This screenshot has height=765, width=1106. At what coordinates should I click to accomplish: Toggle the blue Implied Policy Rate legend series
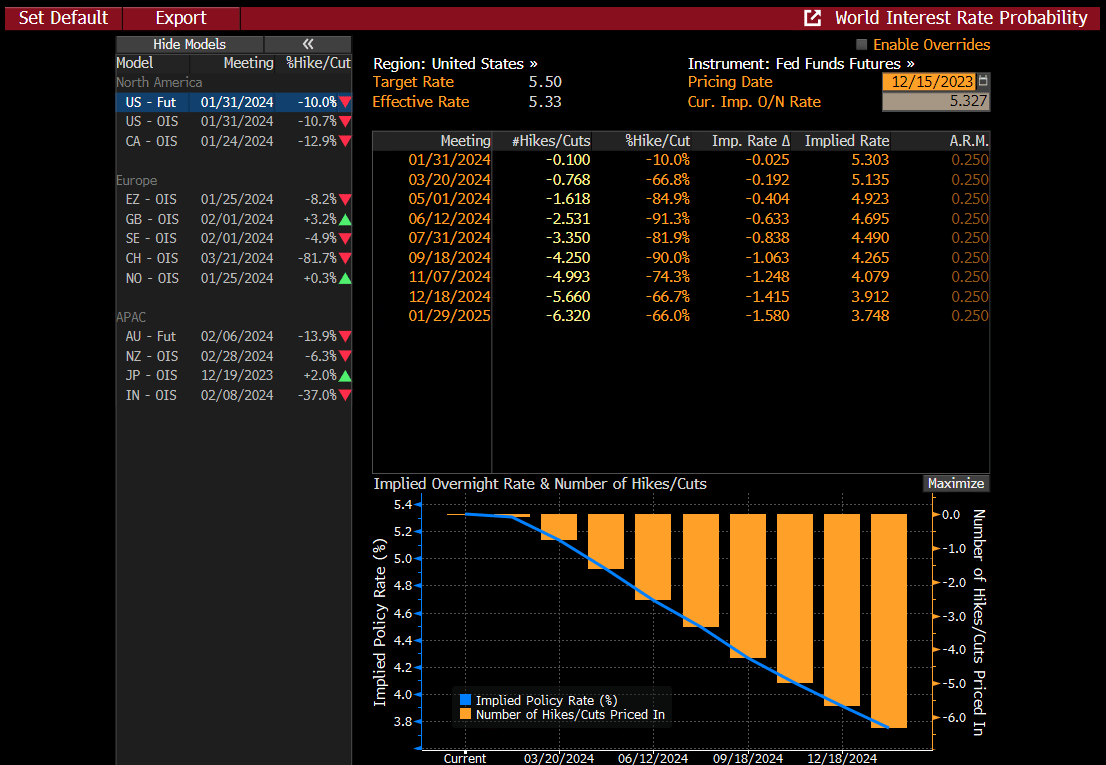(x=466, y=700)
